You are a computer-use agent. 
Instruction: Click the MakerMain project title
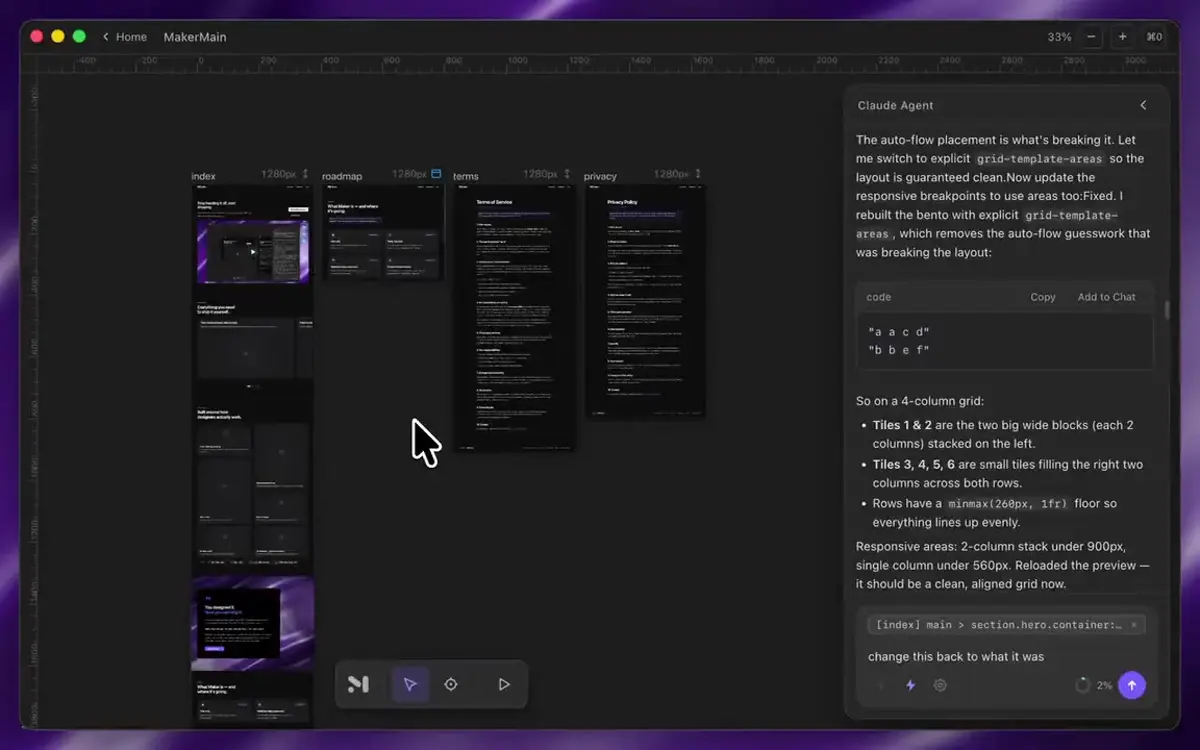point(195,37)
